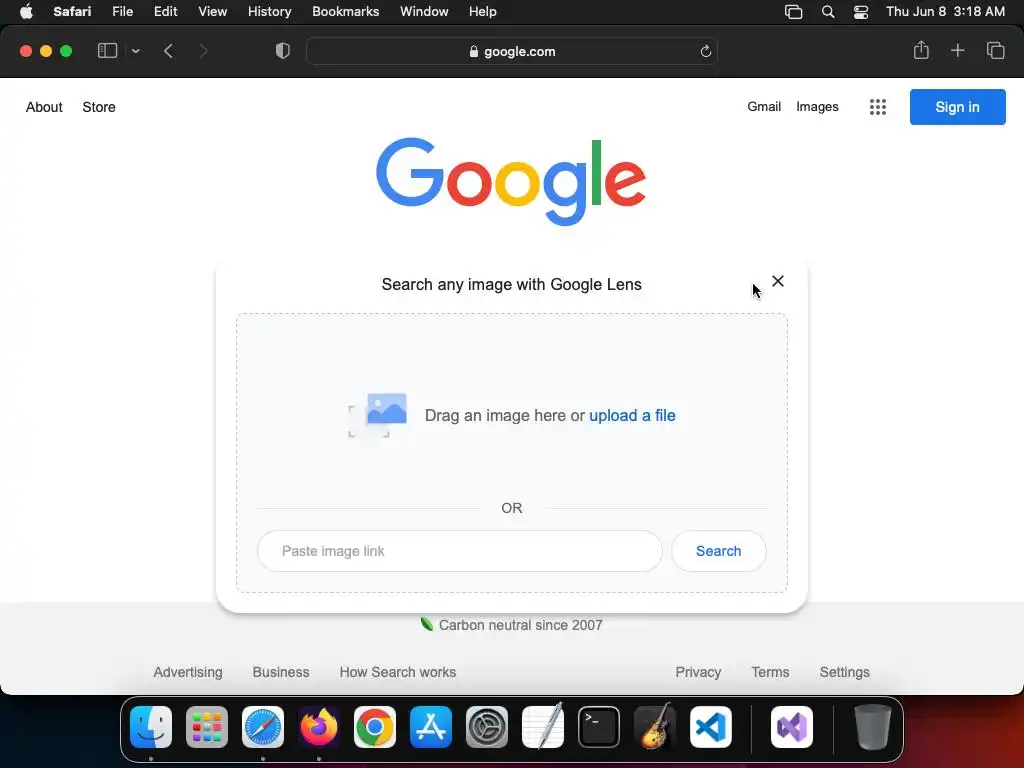Screen dimensions: 1024x768
Task: Open the privacy report shield icon
Action: click(x=283, y=51)
